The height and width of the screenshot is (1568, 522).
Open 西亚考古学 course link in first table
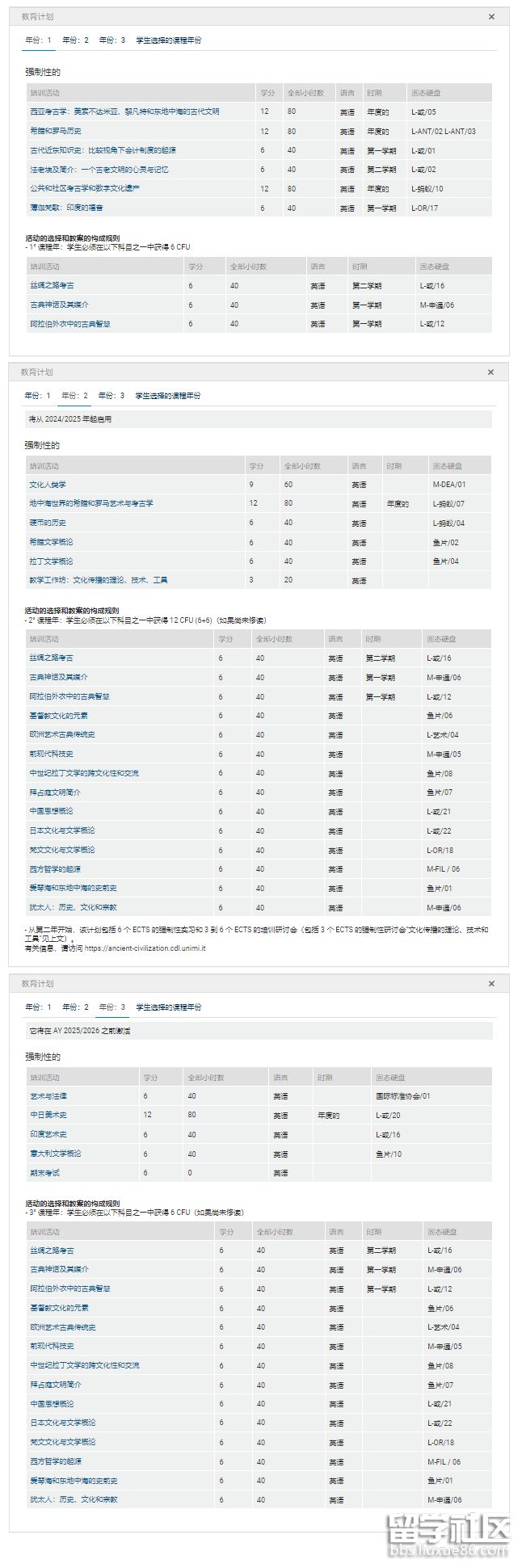click(x=124, y=111)
